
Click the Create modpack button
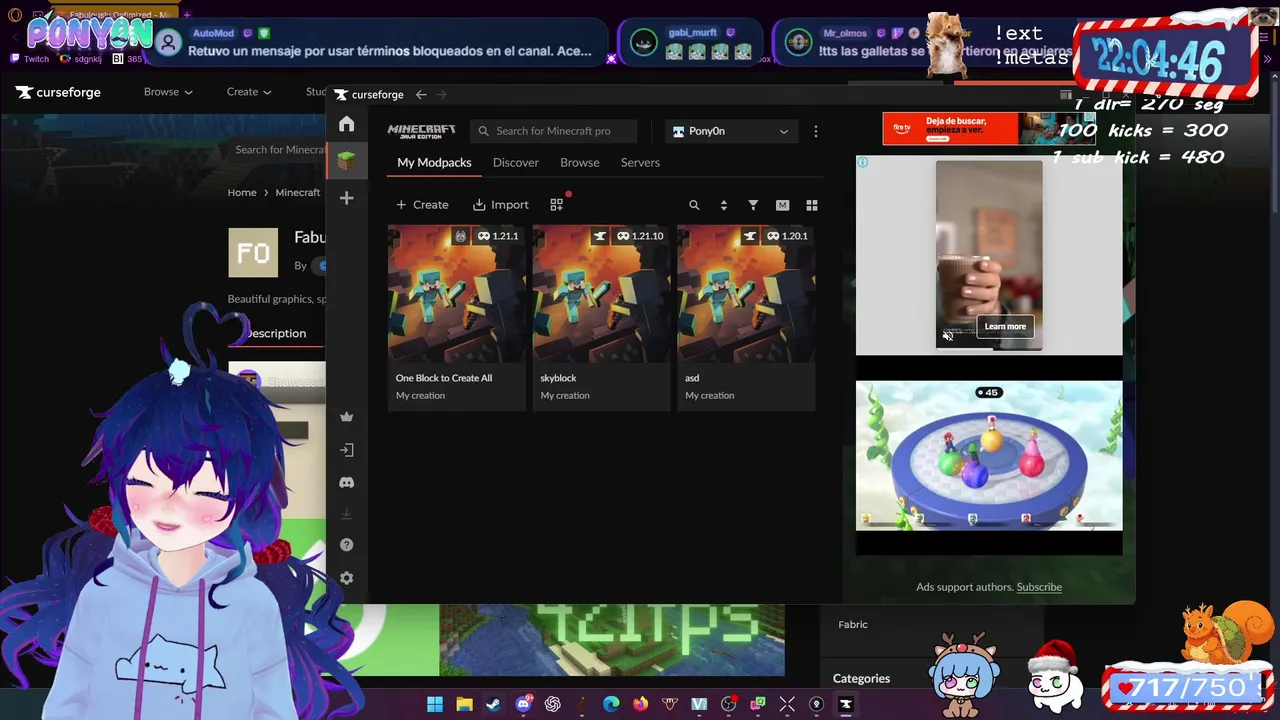(422, 204)
